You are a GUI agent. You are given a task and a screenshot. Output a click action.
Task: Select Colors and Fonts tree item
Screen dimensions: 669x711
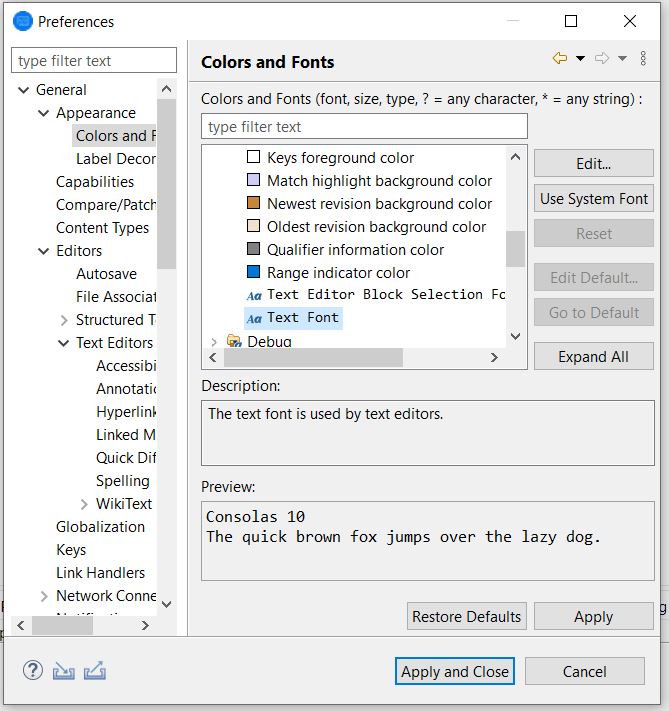(116, 136)
